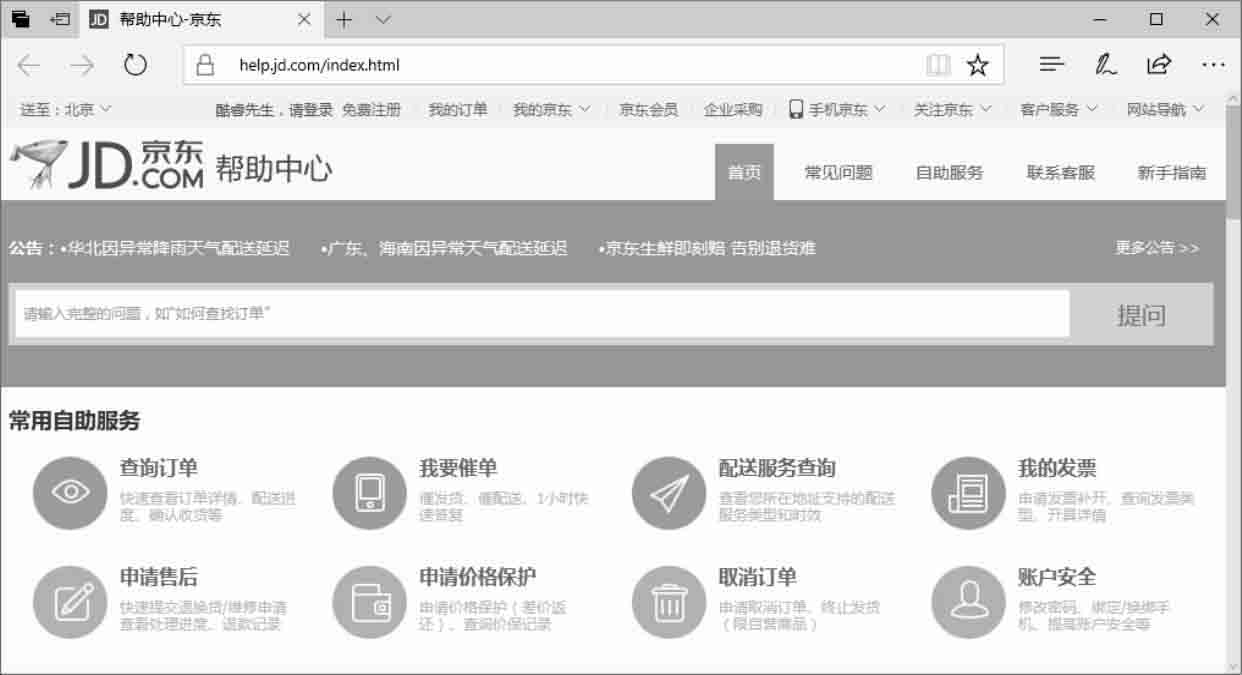
Task: Click the eye icon for 查询订单
Action: coord(70,493)
